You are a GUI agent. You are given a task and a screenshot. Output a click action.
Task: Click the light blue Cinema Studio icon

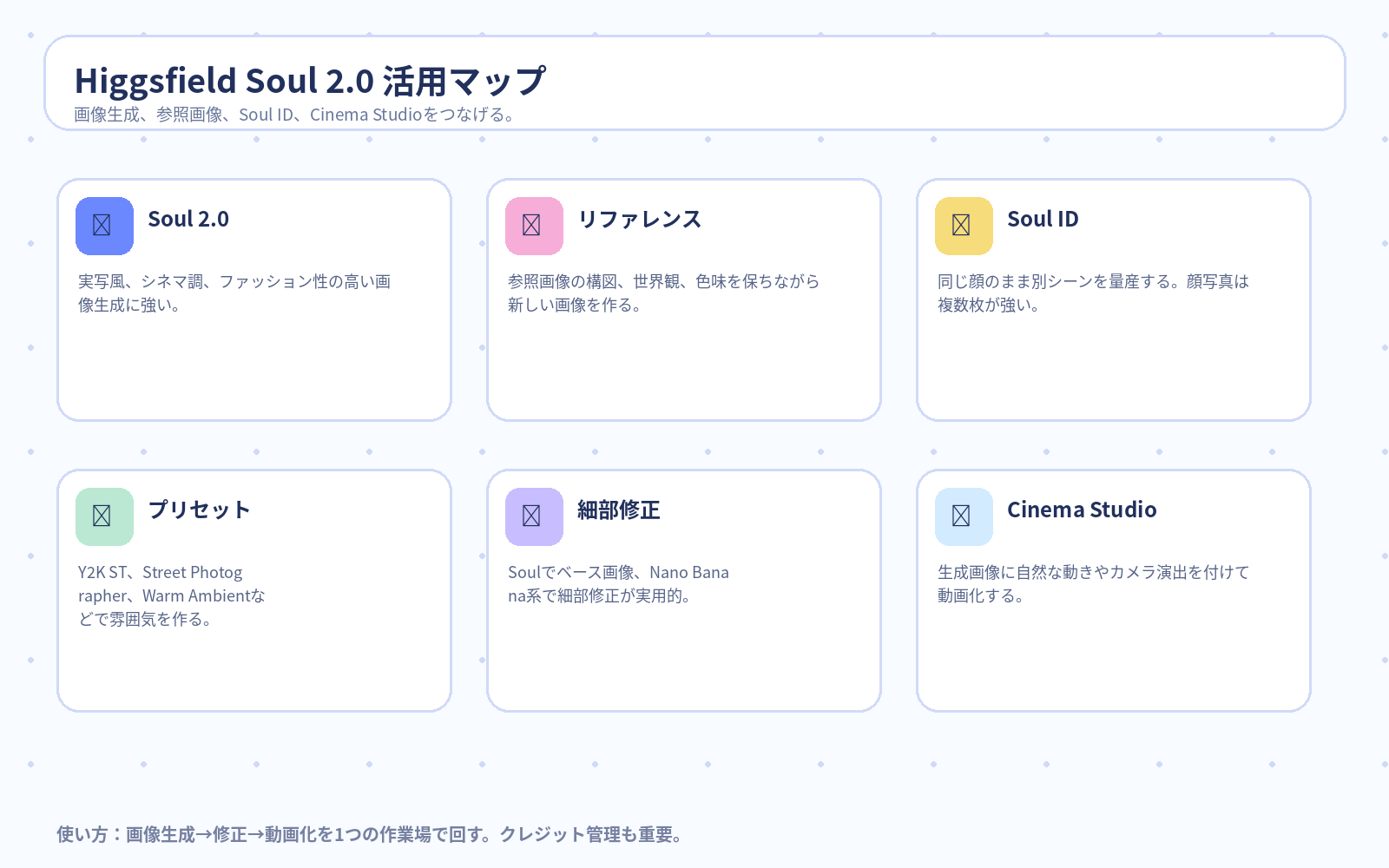pyautogui.click(x=964, y=516)
